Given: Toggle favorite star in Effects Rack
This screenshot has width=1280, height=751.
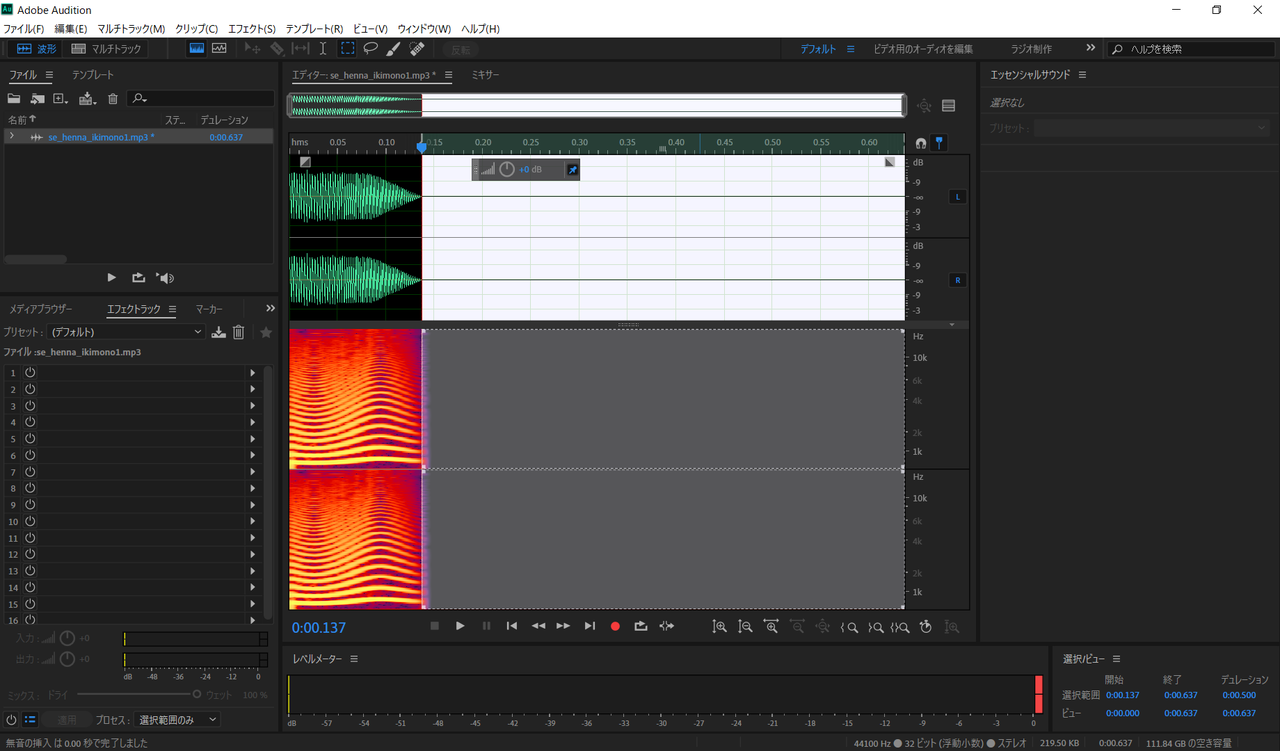Looking at the screenshot, I should [266, 332].
